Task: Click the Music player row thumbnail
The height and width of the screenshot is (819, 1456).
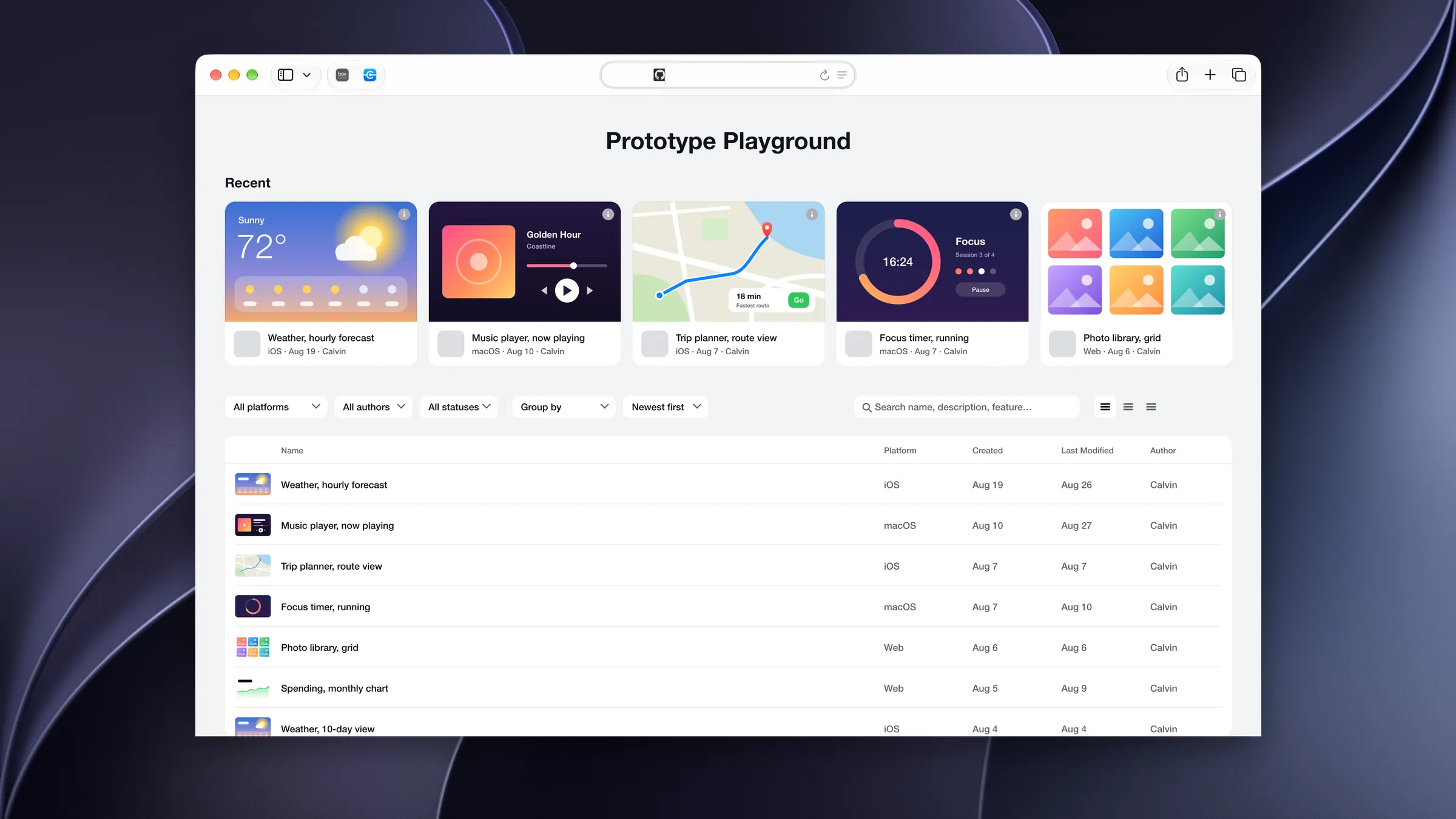Action: pos(253,525)
